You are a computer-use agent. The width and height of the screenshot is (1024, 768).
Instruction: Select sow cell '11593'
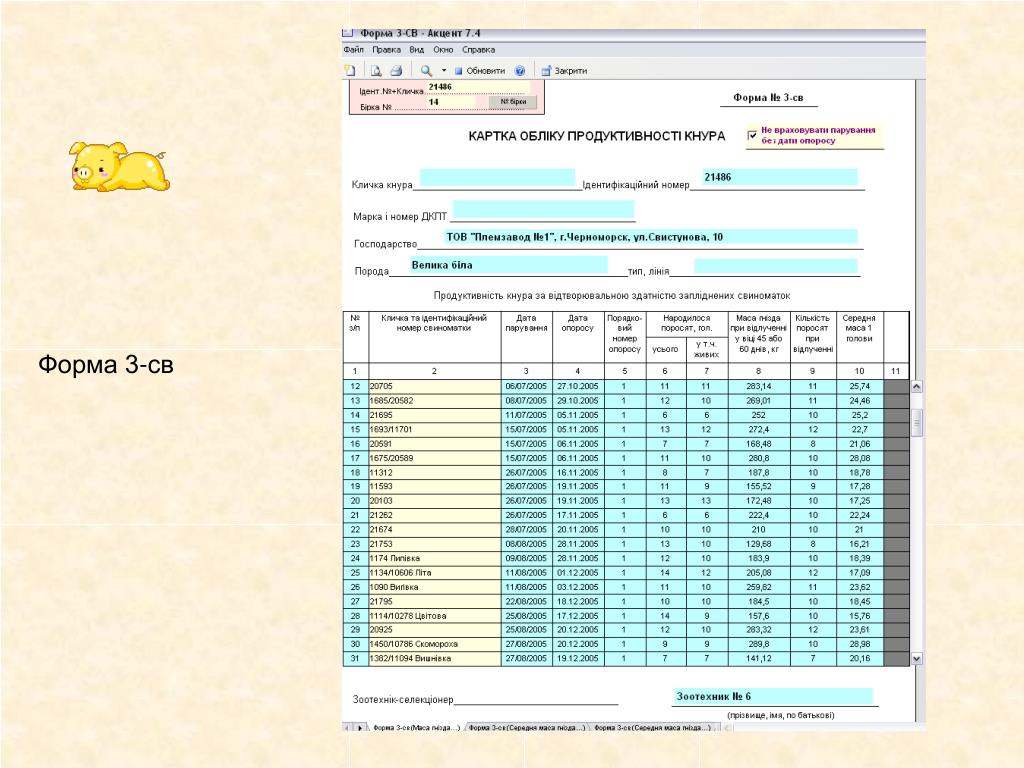(435, 487)
